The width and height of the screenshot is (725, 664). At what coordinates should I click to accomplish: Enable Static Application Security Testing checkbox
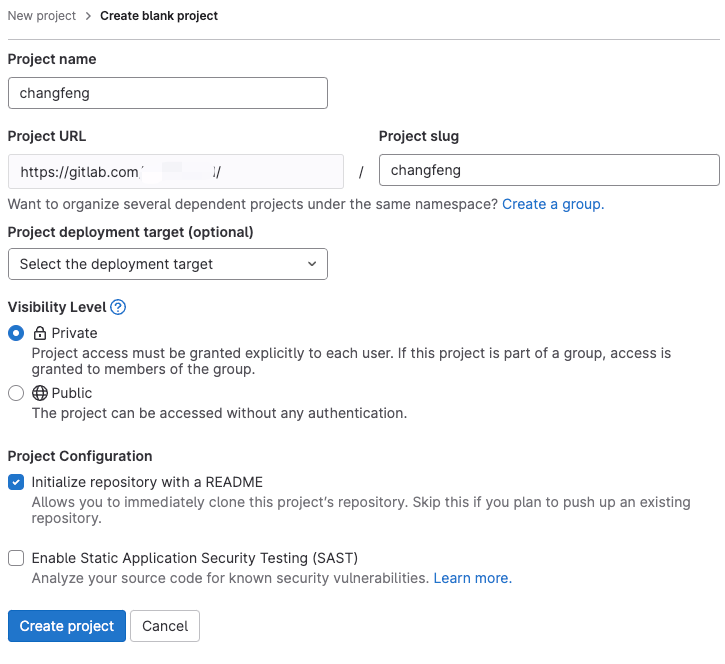(16, 558)
